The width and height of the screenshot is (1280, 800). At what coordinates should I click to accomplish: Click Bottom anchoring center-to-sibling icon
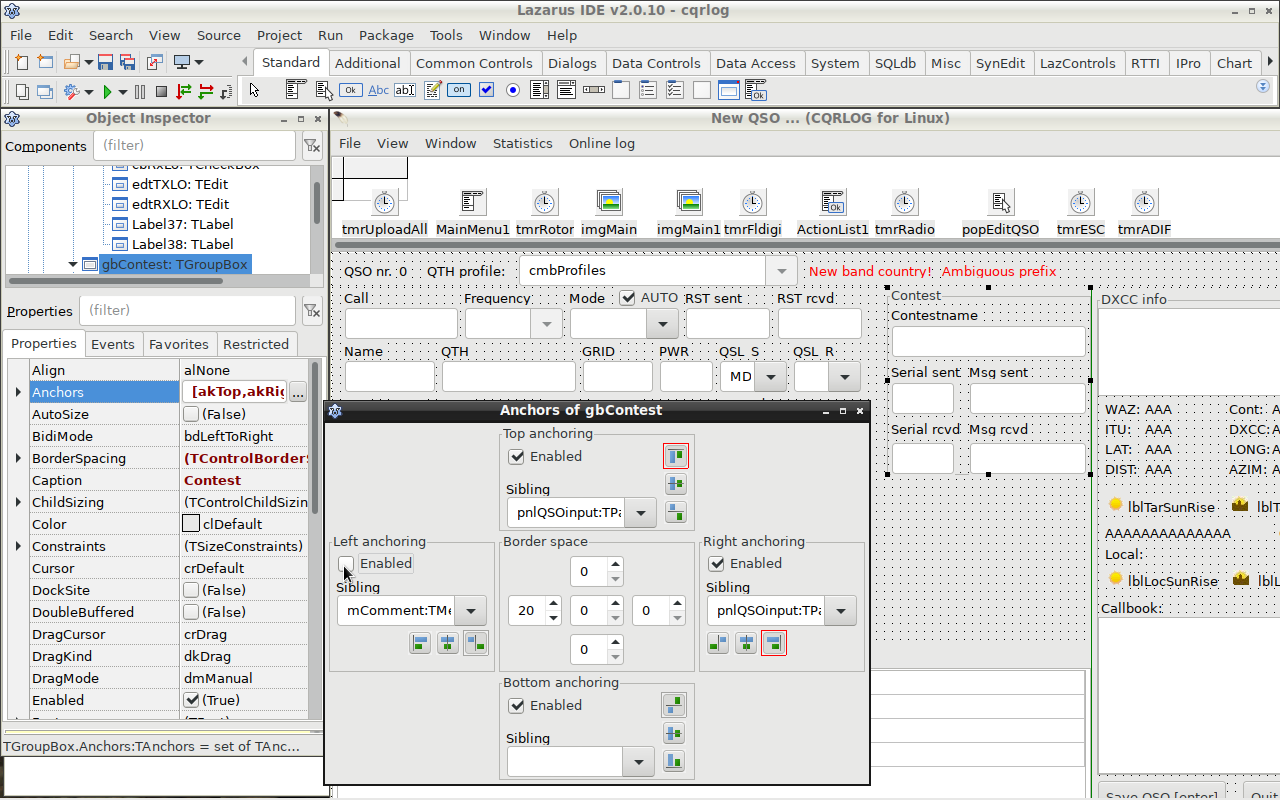(x=674, y=734)
